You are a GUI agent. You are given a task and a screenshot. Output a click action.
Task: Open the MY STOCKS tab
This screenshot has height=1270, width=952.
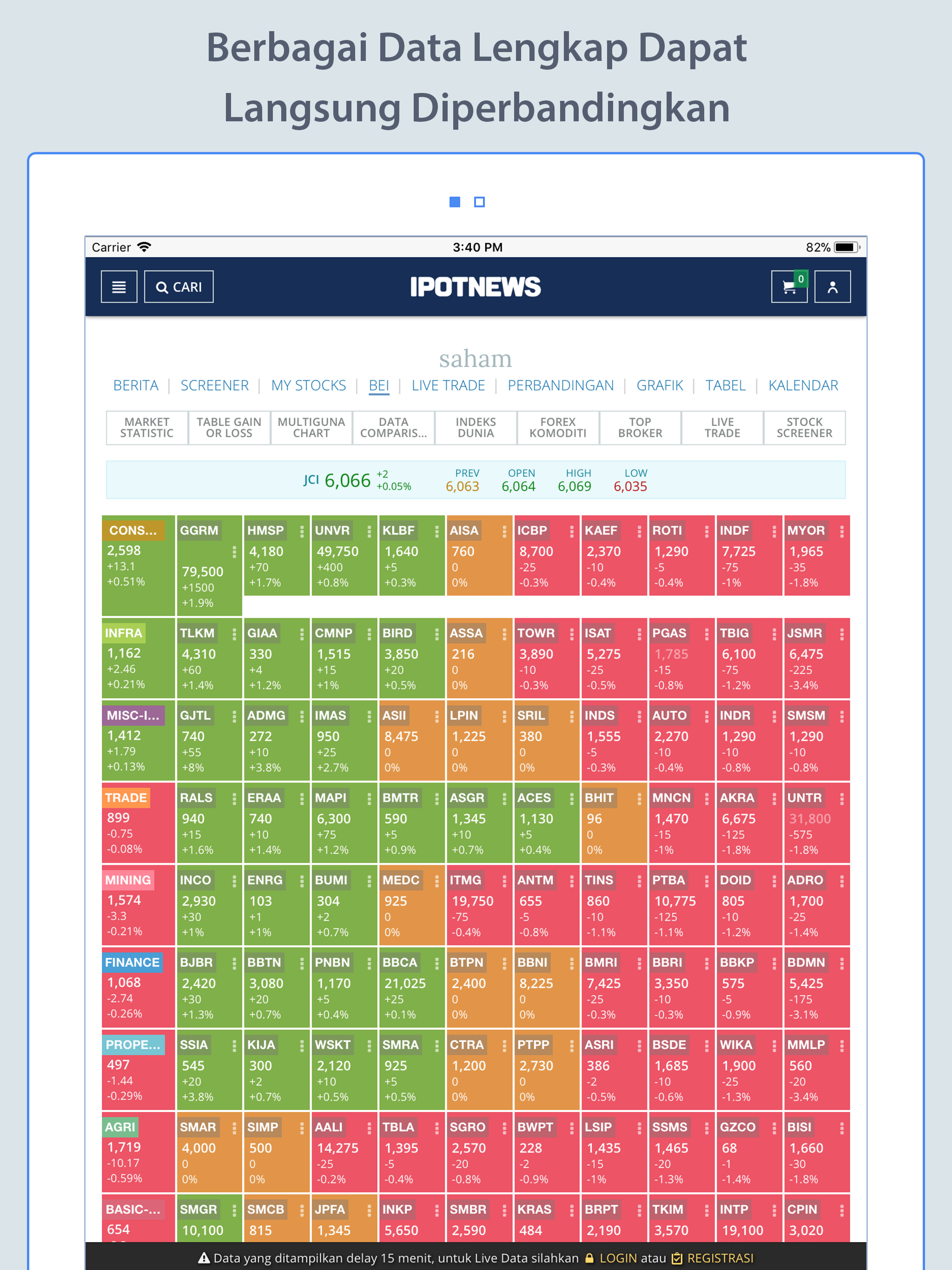[308, 385]
